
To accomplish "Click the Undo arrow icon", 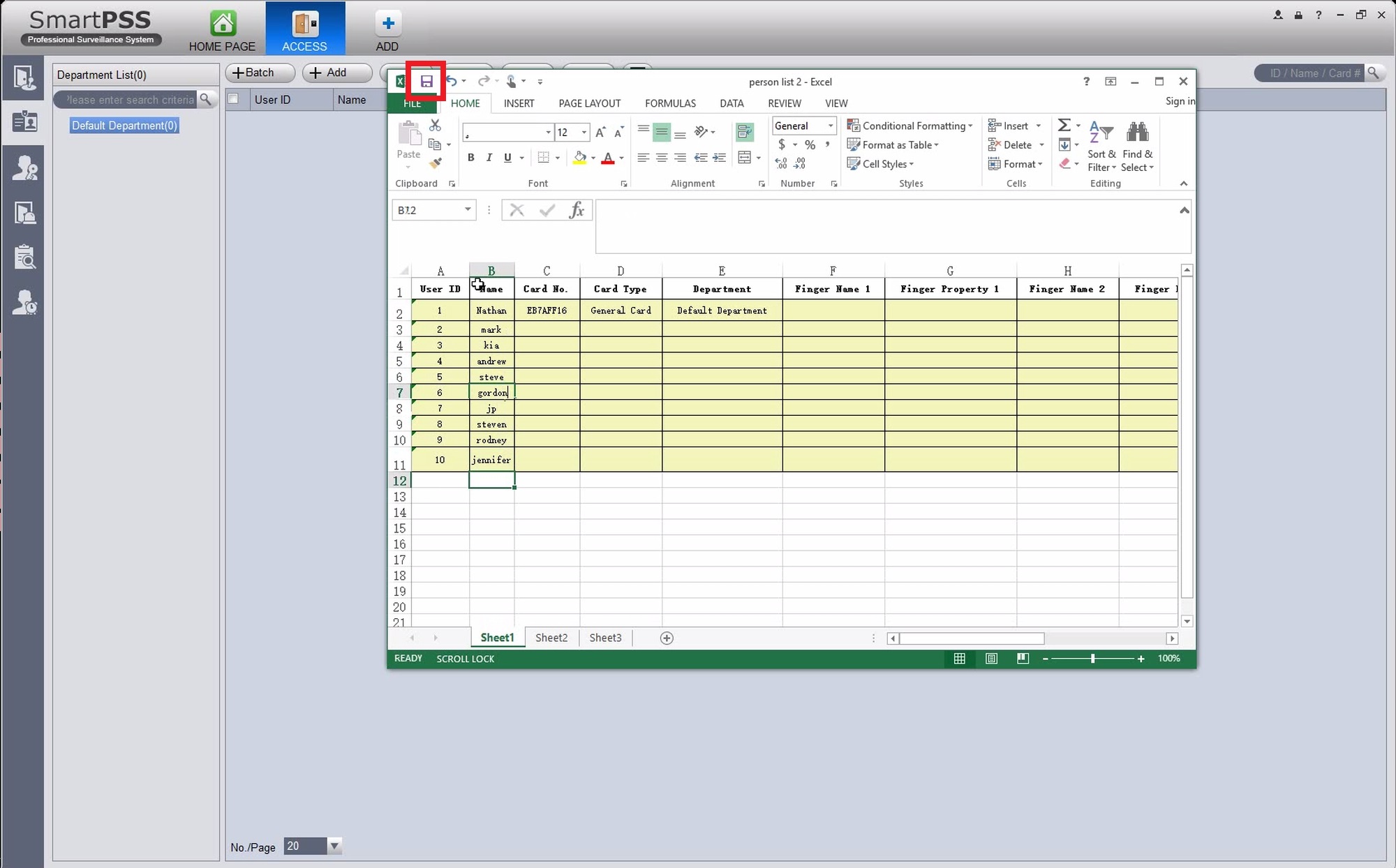I will (451, 82).
